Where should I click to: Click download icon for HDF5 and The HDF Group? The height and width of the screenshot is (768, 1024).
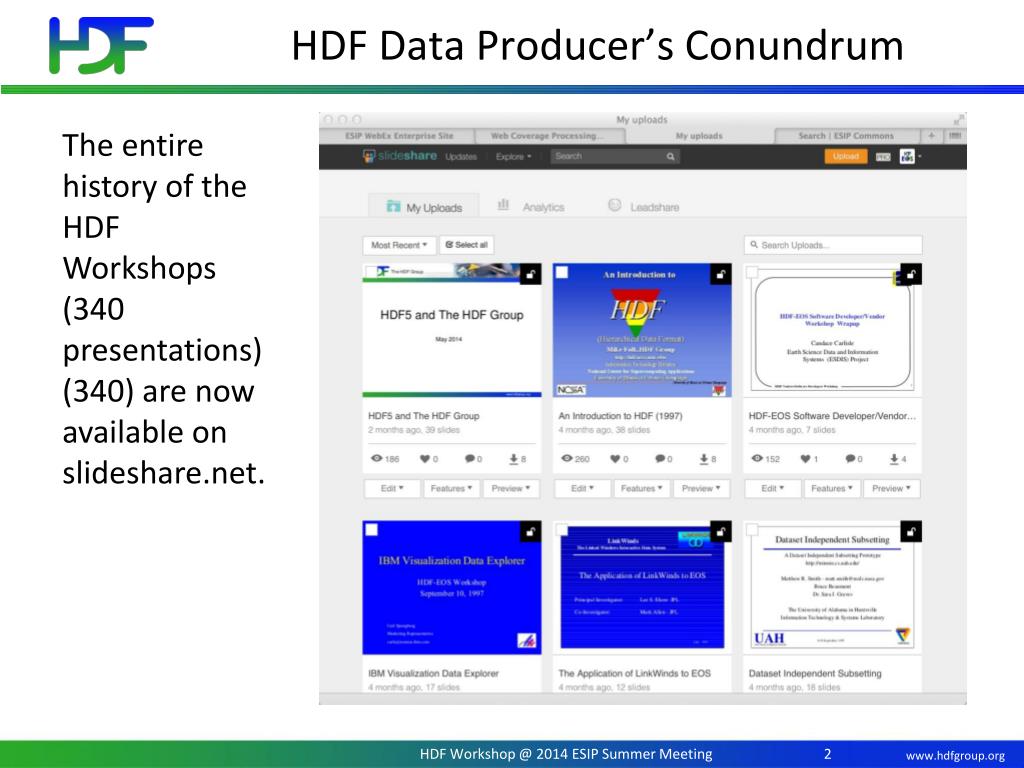514,459
